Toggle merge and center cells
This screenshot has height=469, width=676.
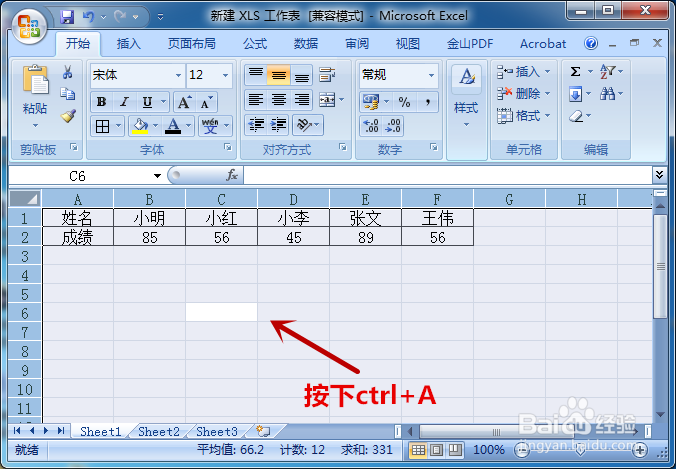pyautogui.click(x=327, y=100)
